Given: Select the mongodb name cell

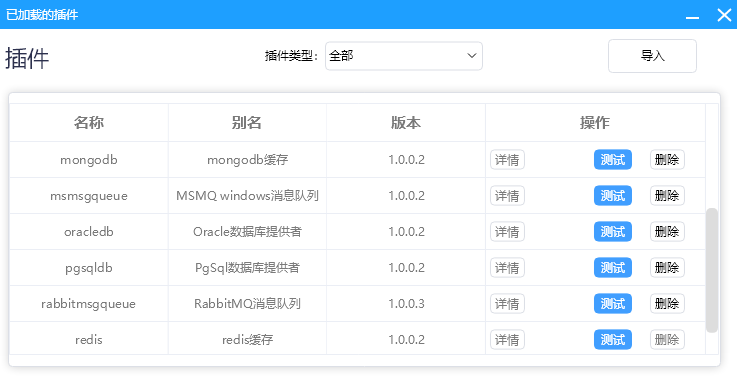Looking at the screenshot, I should tap(89, 160).
